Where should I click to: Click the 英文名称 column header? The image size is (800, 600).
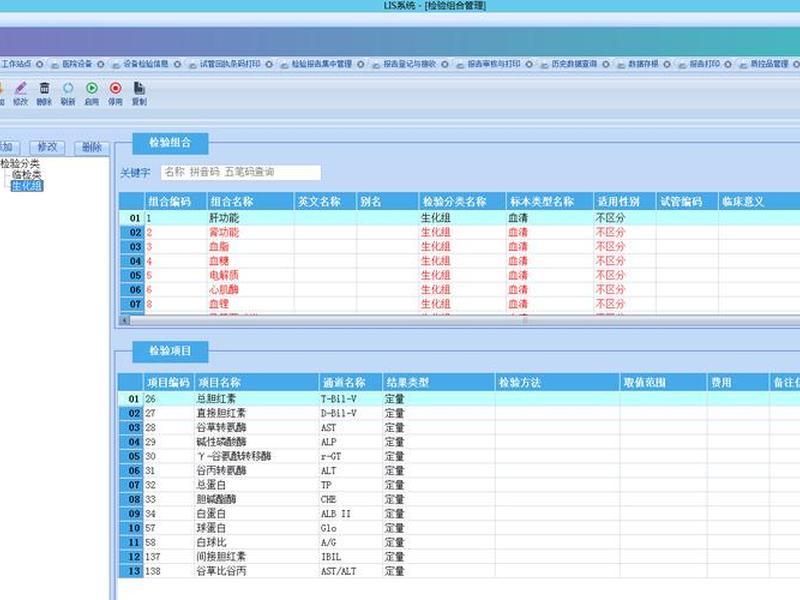click(x=325, y=202)
